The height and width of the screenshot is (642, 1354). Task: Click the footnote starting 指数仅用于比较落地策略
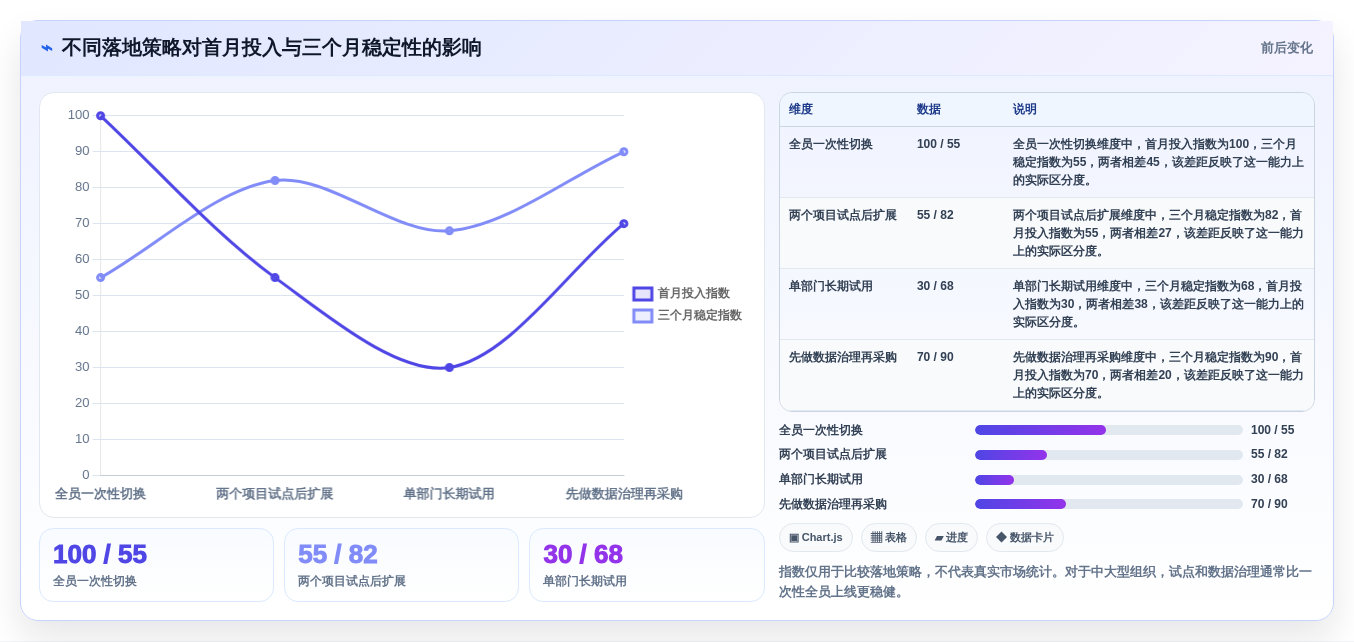tap(1046, 582)
